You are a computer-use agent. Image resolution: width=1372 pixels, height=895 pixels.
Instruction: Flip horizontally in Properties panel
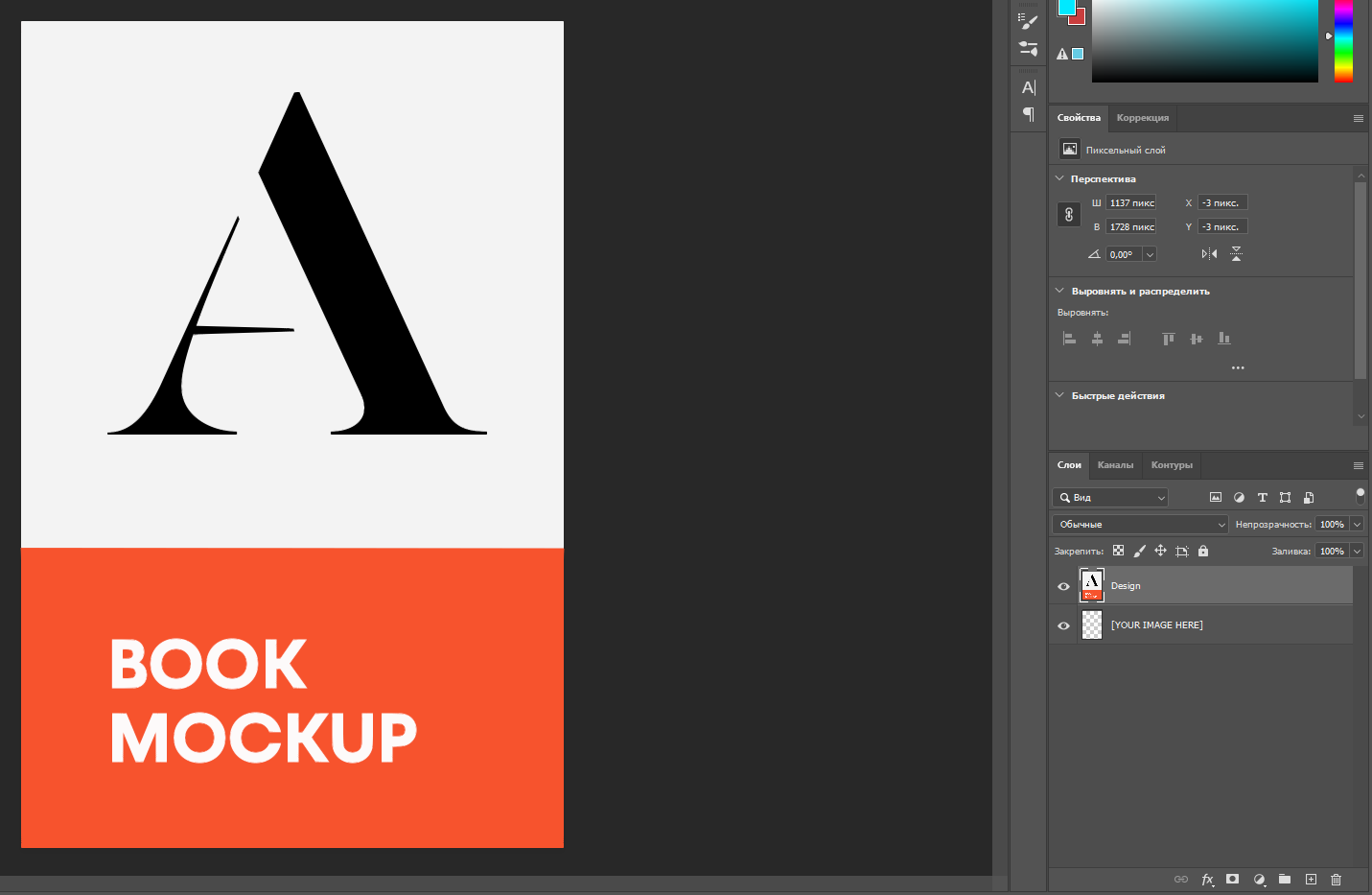coord(1209,254)
